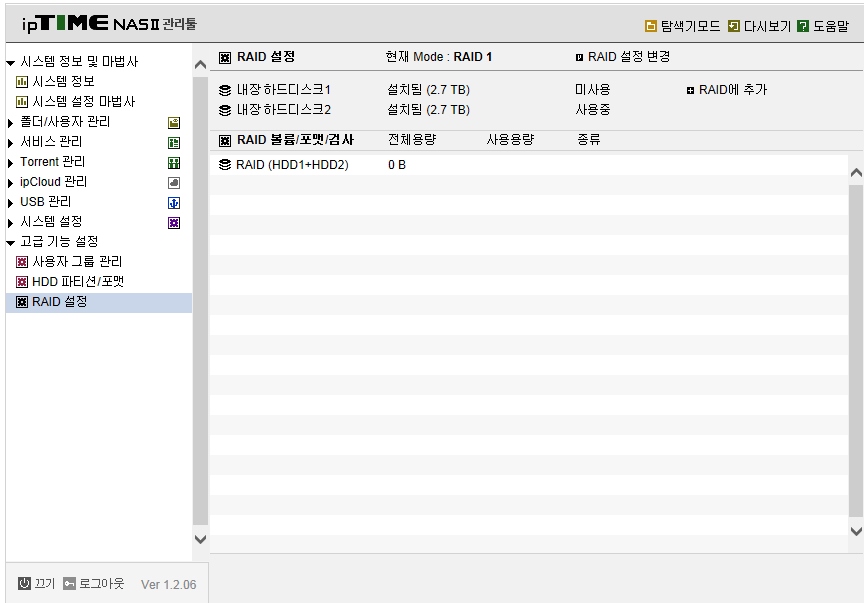The height and width of the screenshot is (603, 864).
Task: Click the Ver 1.2.06 version text
Action: click(x=169, y=584)
